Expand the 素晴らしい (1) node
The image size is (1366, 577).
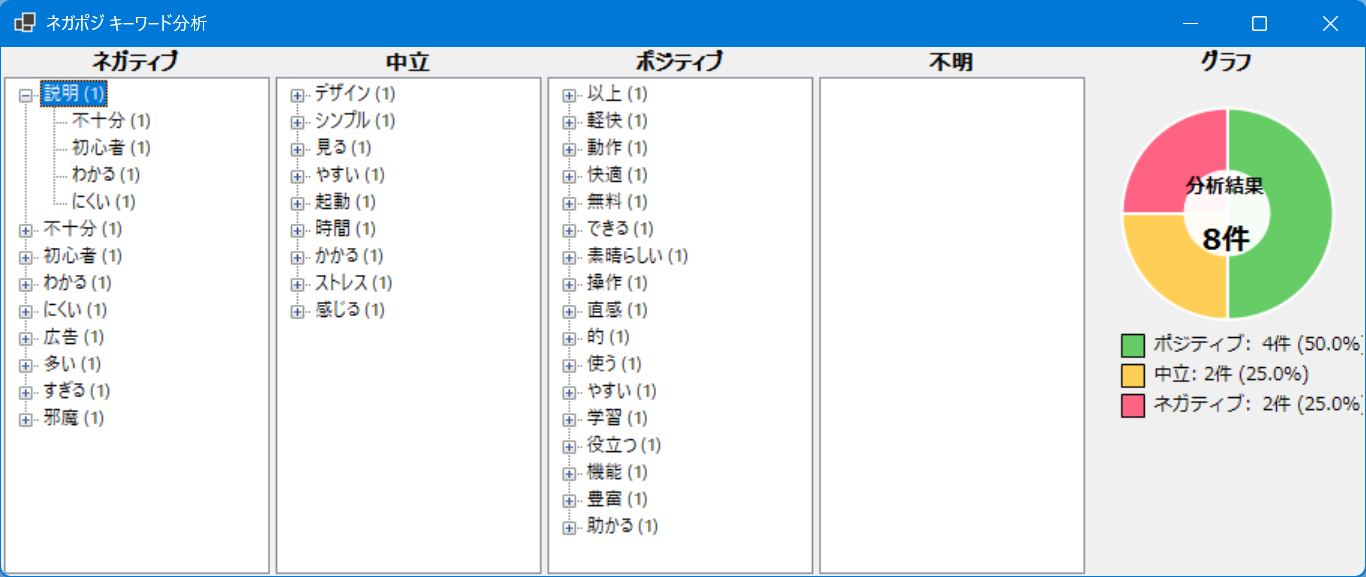pyautogui.click(x=569, y=257)
